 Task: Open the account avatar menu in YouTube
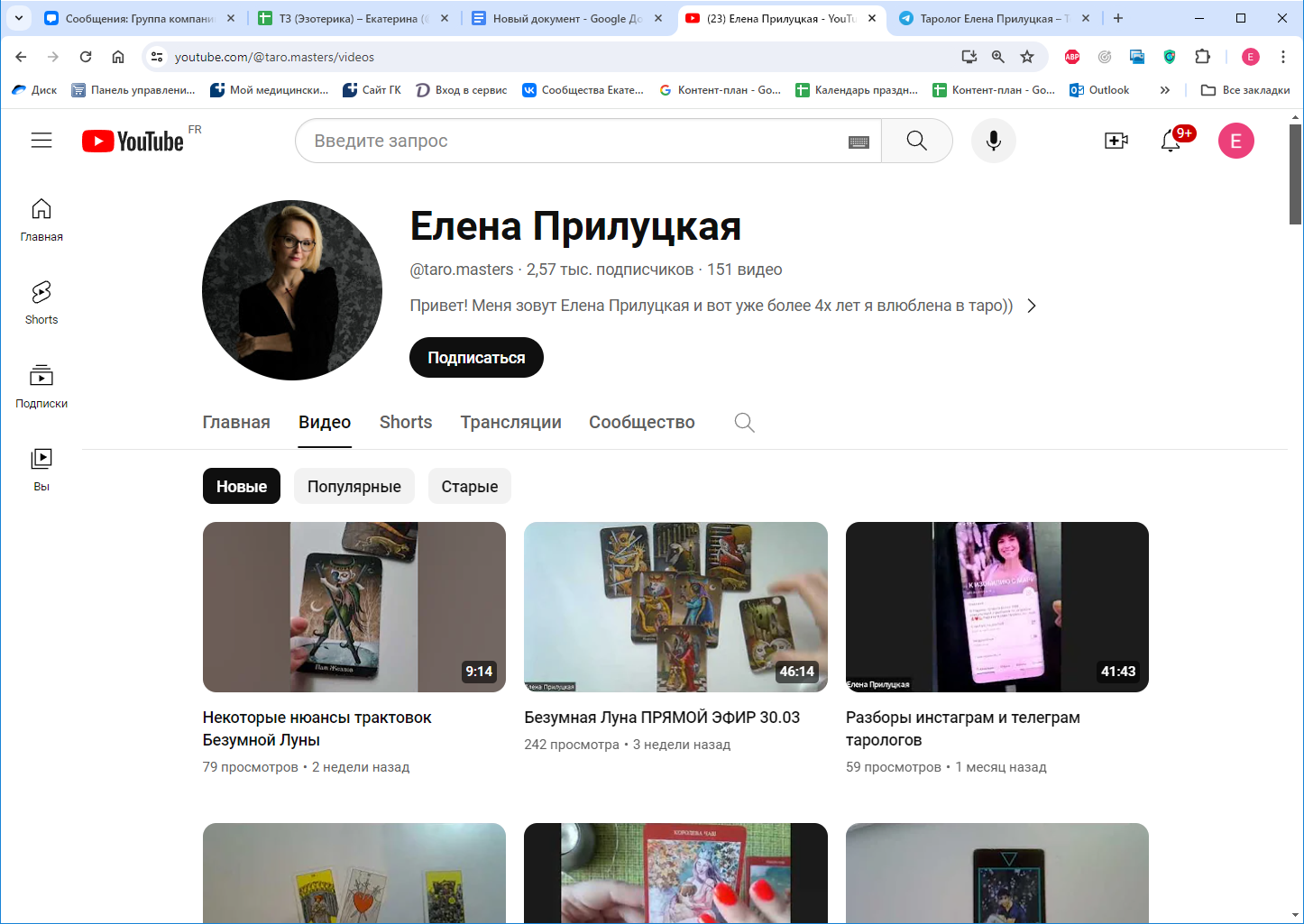pos(1235,141)
